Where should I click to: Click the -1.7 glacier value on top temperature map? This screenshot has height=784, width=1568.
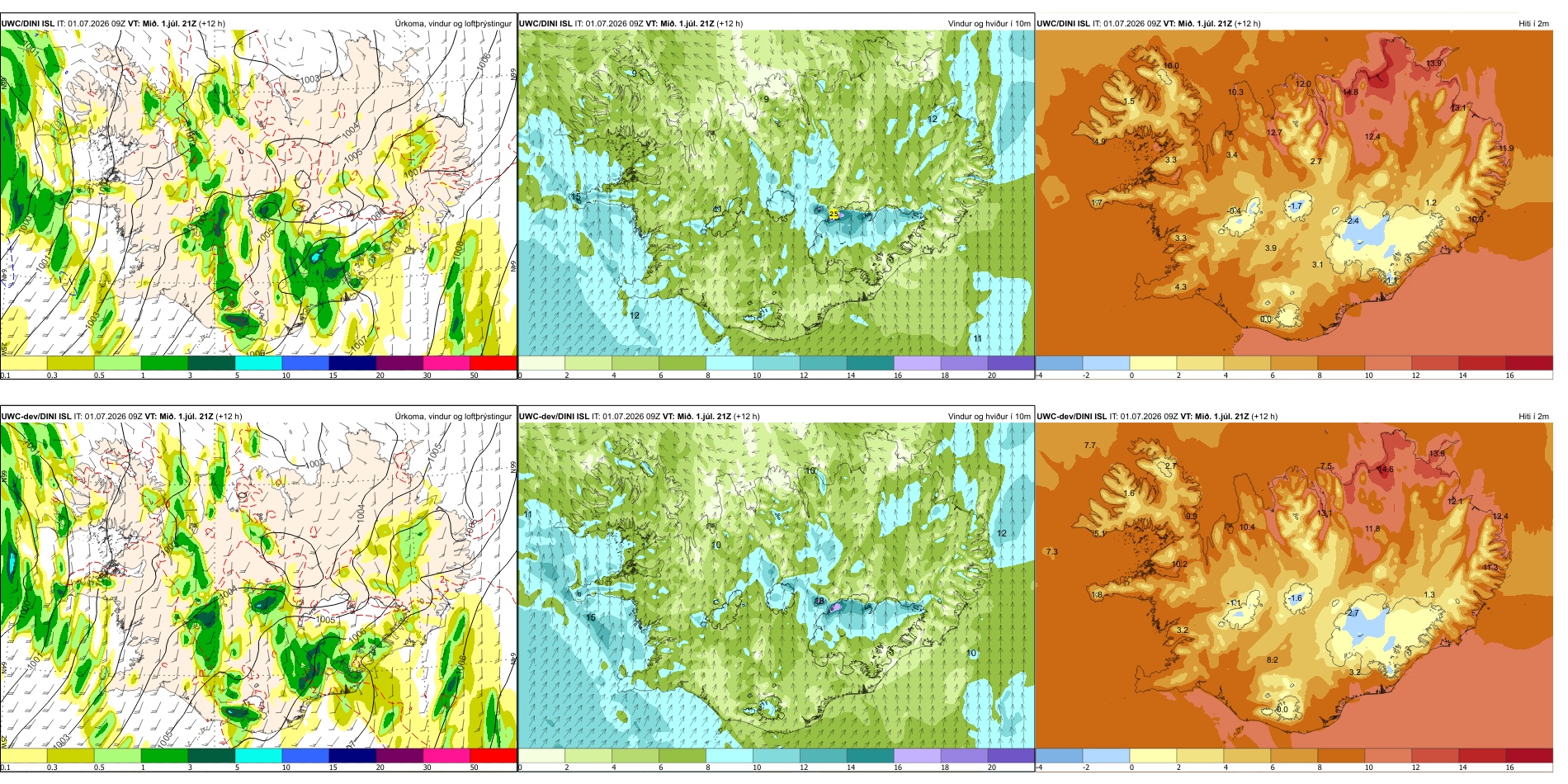point(1295,206)
